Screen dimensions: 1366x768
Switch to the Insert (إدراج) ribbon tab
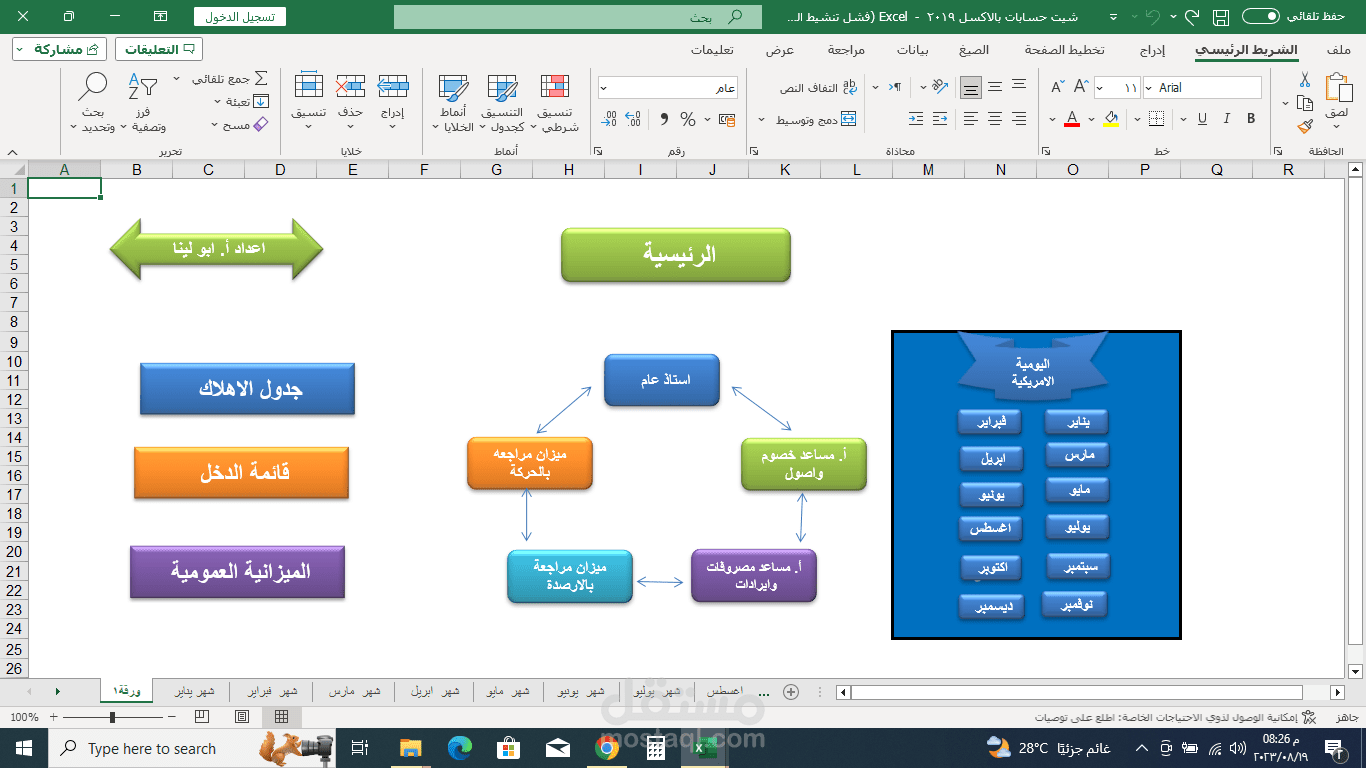(1152, 49)
